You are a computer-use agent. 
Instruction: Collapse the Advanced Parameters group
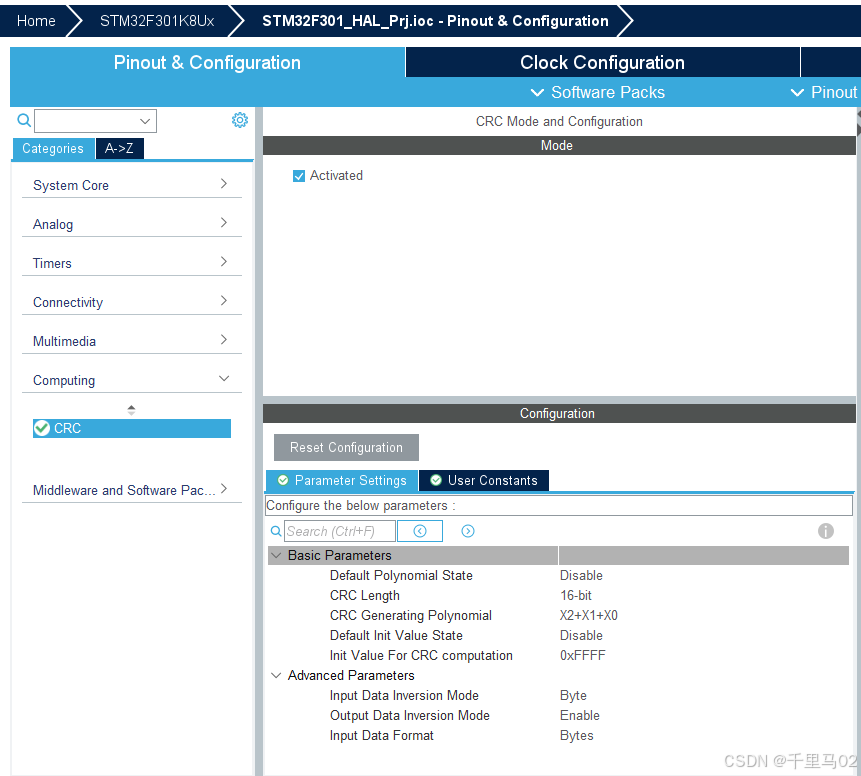click(x=276, y=675)
